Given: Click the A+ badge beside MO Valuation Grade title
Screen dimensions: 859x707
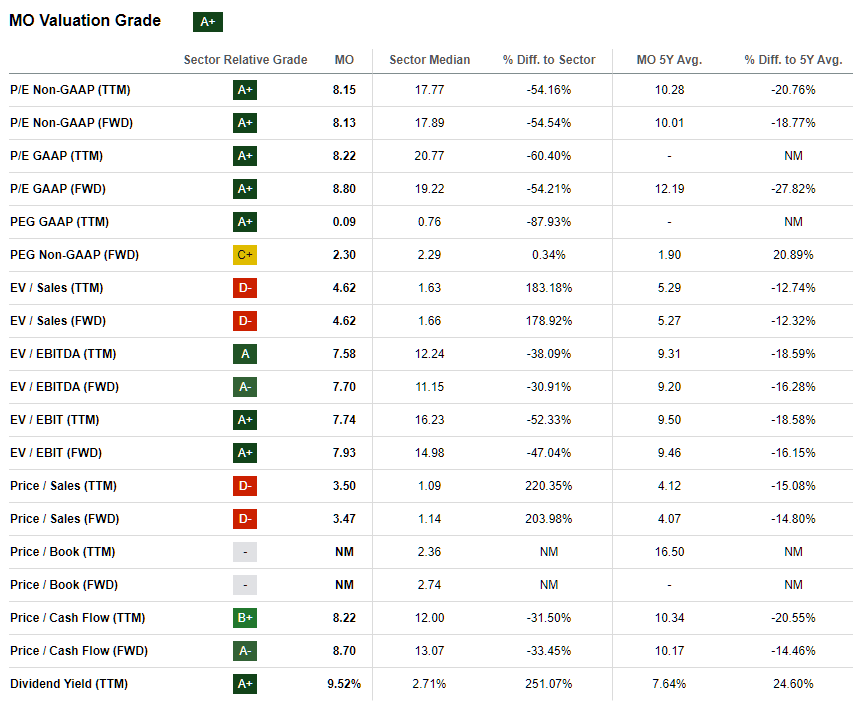Looking at the screenshot, I should (208, 22).
